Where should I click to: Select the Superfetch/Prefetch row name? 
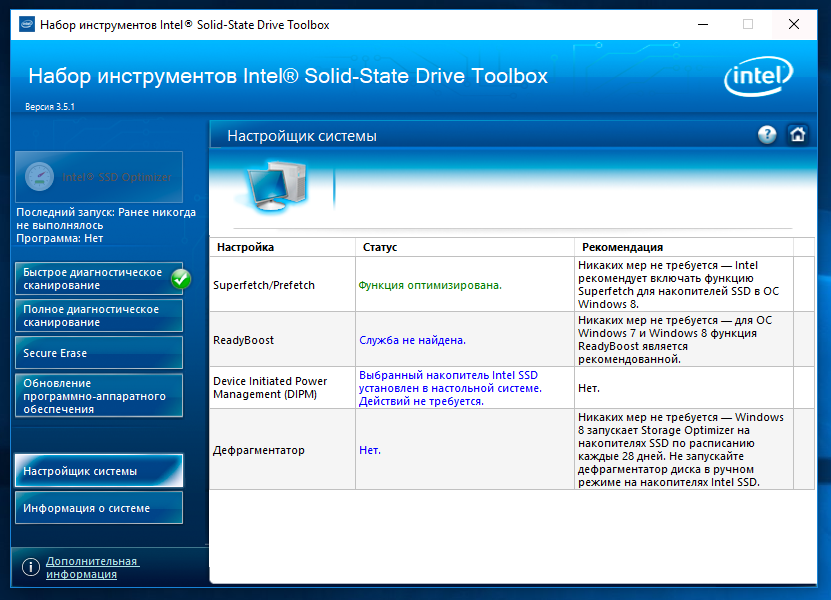coord(264,285)
